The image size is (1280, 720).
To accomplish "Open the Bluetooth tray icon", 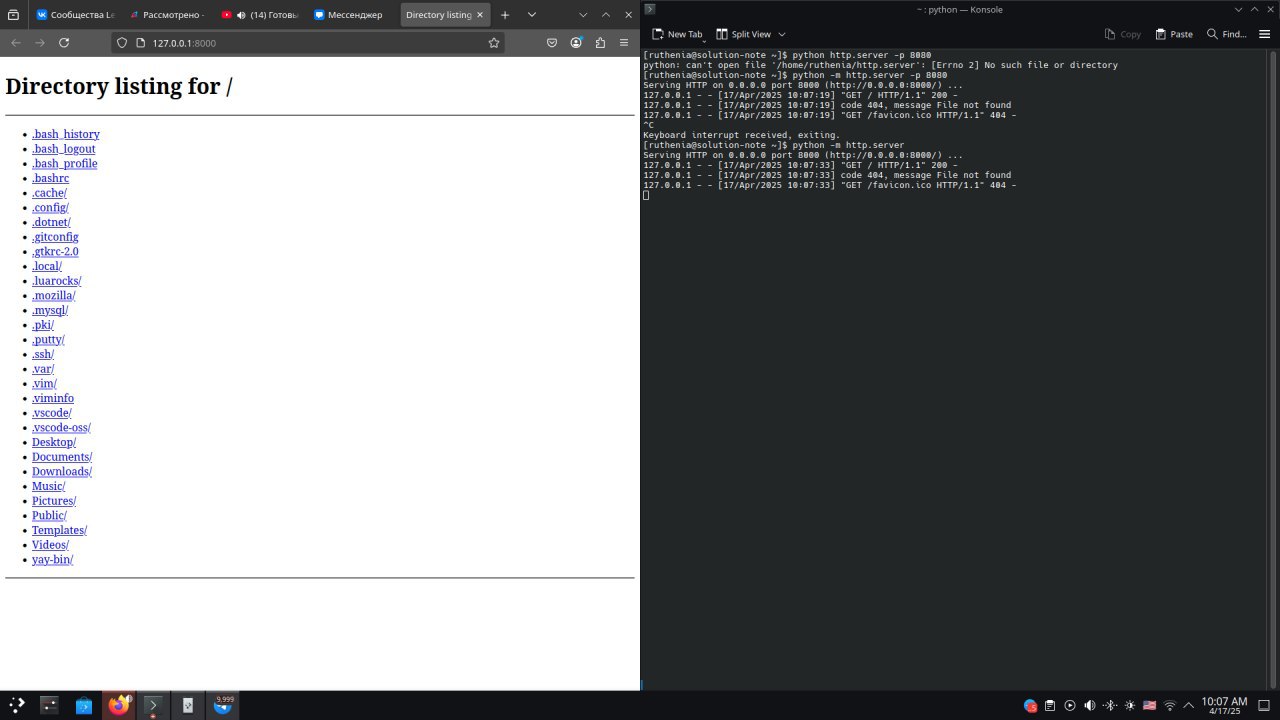I will 1110,706.
